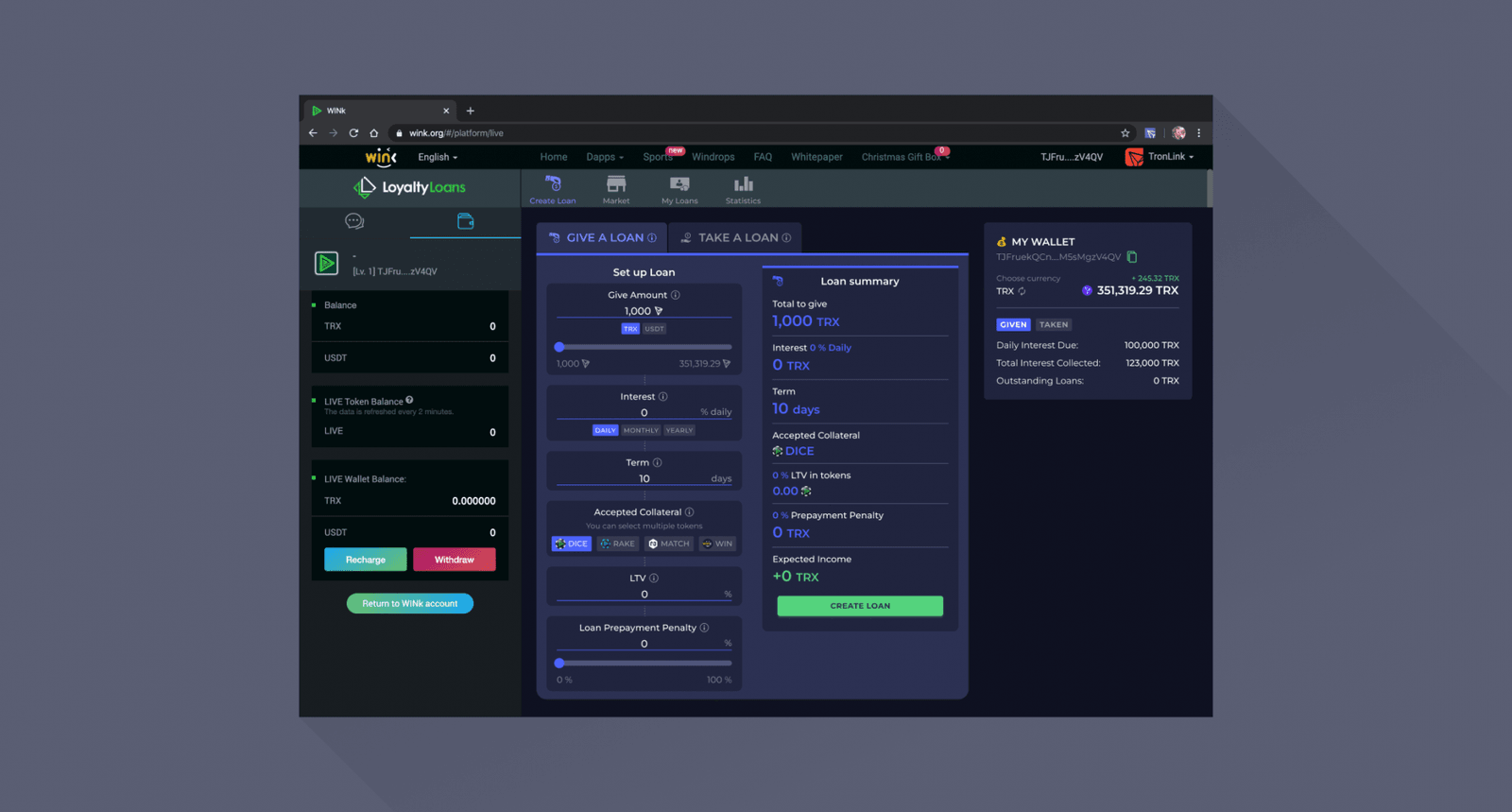The height and width of the screenshot is (812, 1512).
Task: Open the Create Loan icon
Action: point(553,188)
